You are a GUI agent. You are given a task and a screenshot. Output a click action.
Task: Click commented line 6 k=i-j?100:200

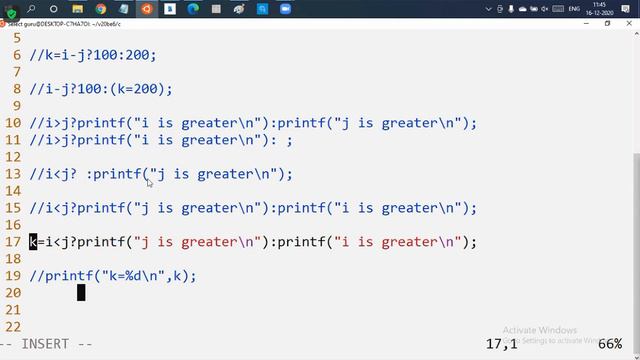pos(93,55)
